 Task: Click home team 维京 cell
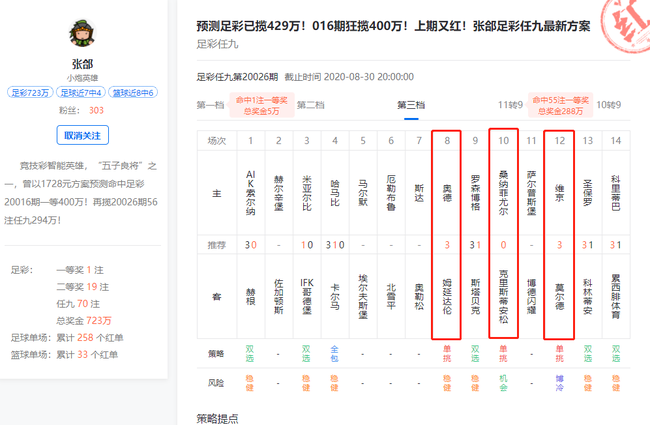[560, 193]
